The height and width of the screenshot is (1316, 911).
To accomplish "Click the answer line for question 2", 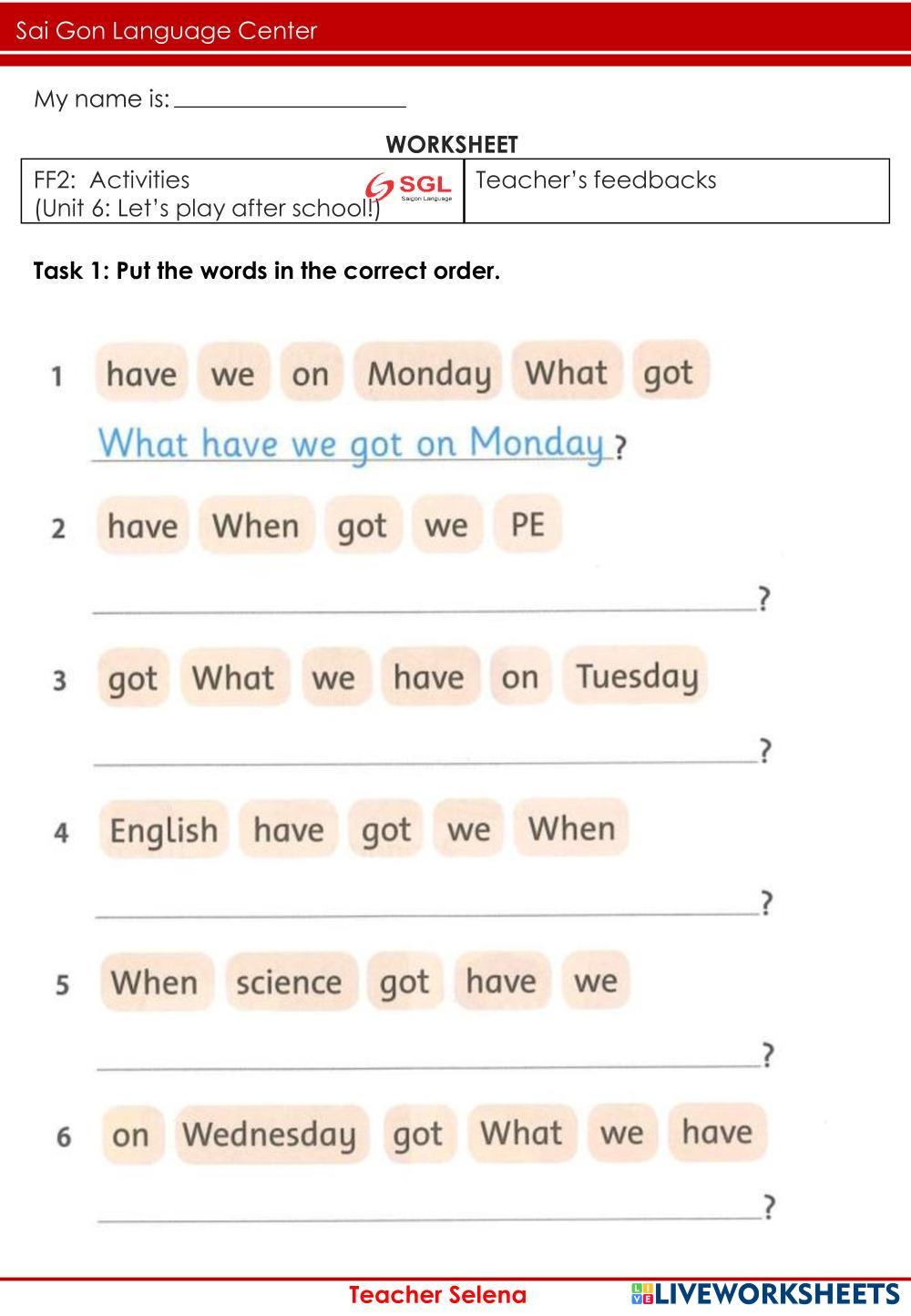I will tap(424, 600).
